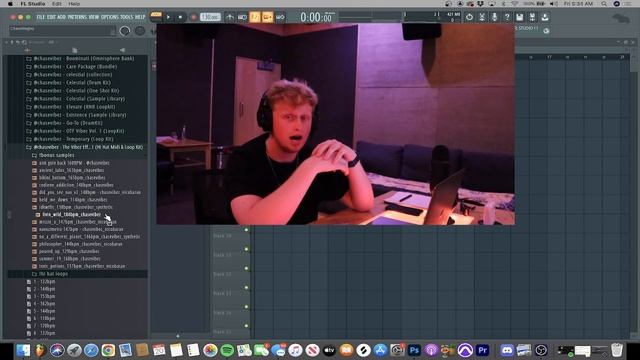Toggle the highlighted blend-recording overdub button
640x360 pixels.
coord(267,17)
